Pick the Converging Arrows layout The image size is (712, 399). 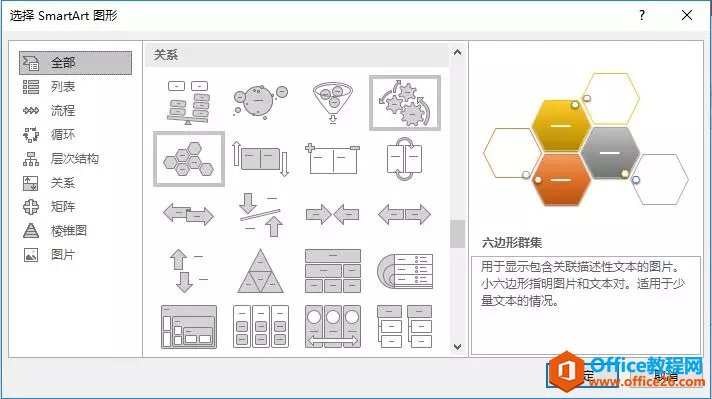point(332,214)
